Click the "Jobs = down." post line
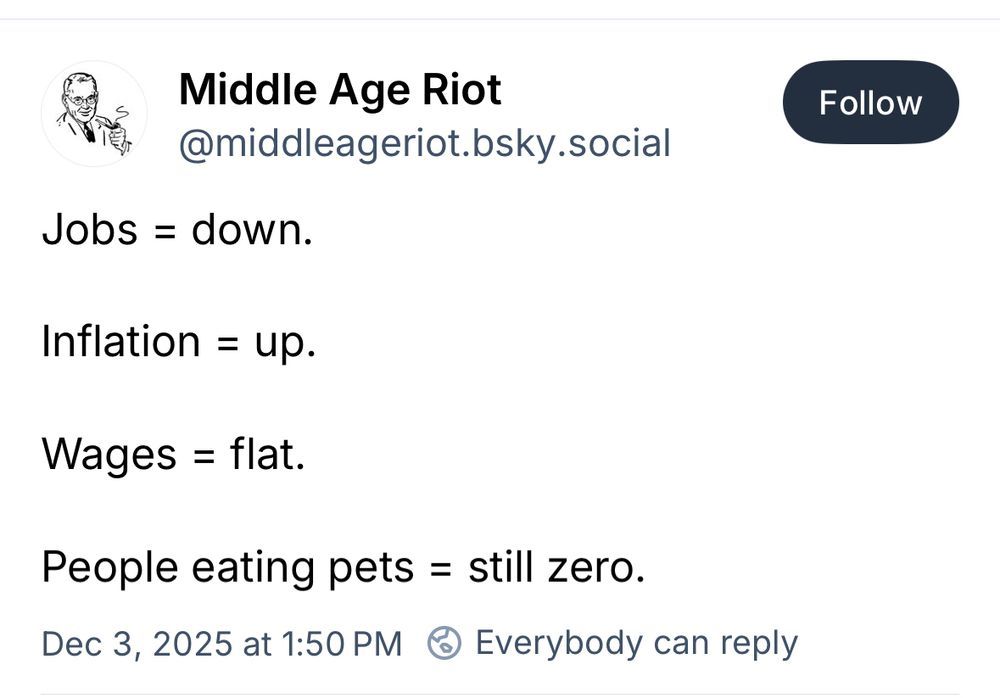Viewport: 1000px width, 698px height. (177, 230)
